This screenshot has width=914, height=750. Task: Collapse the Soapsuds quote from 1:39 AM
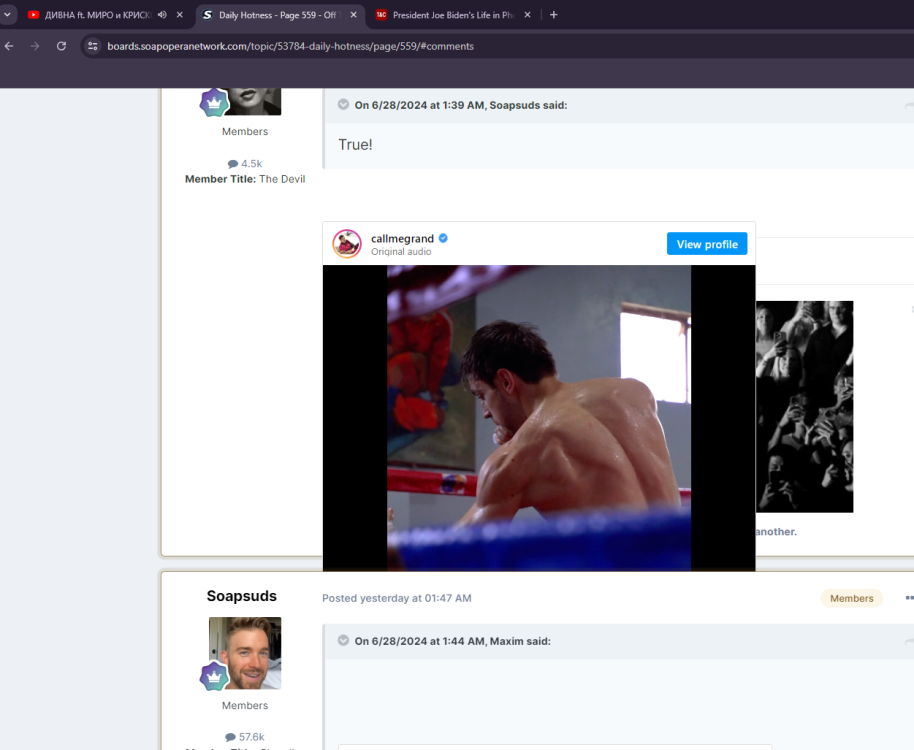(343, 105)
